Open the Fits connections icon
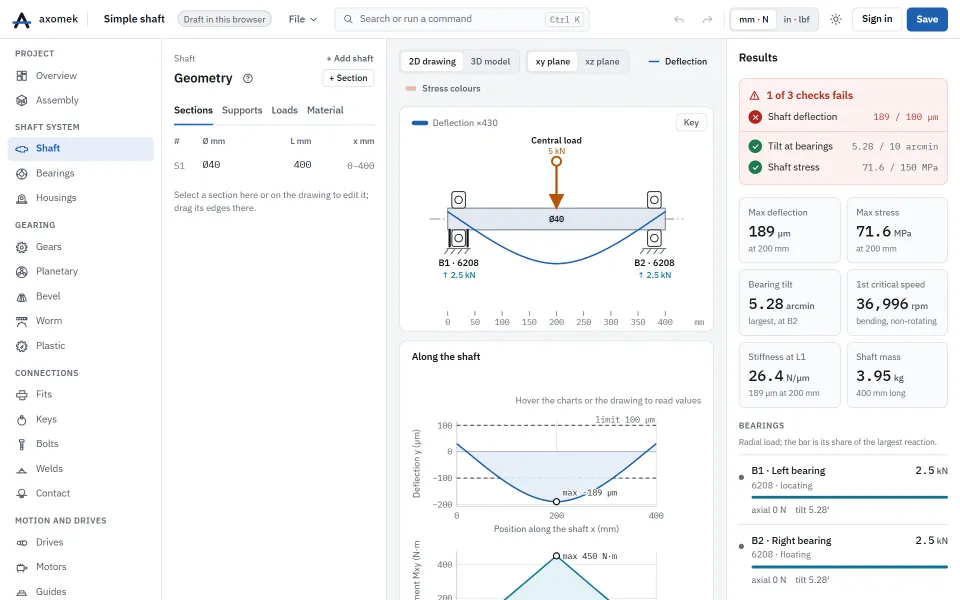Image resolution: width=960 pixels, height=600 pixels. click(21, 394)
